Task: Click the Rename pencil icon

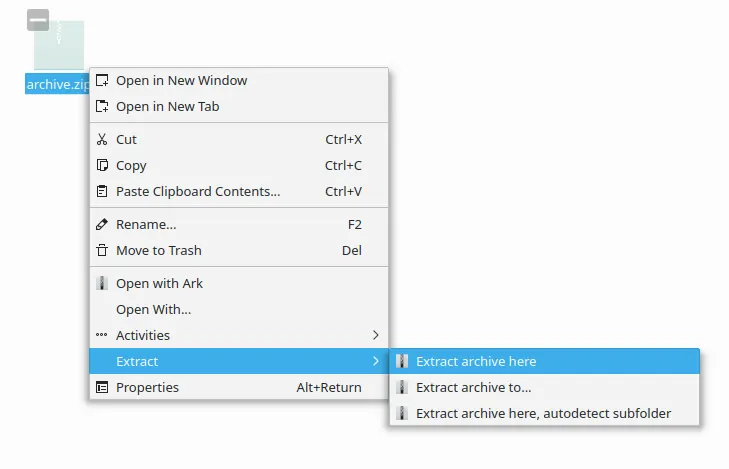Action: tap(102, 225)
